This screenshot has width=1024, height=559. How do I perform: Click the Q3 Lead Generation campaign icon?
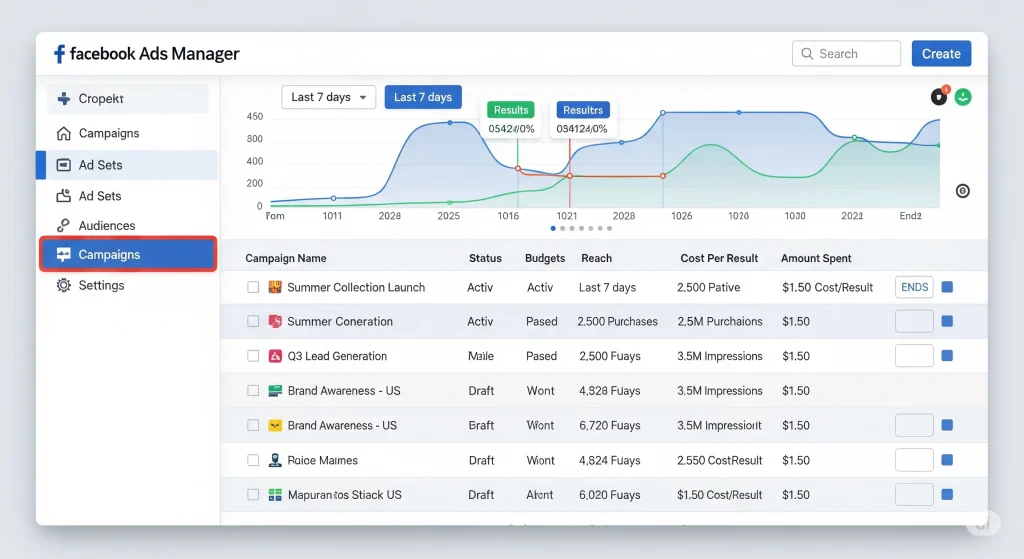(275, 356)
